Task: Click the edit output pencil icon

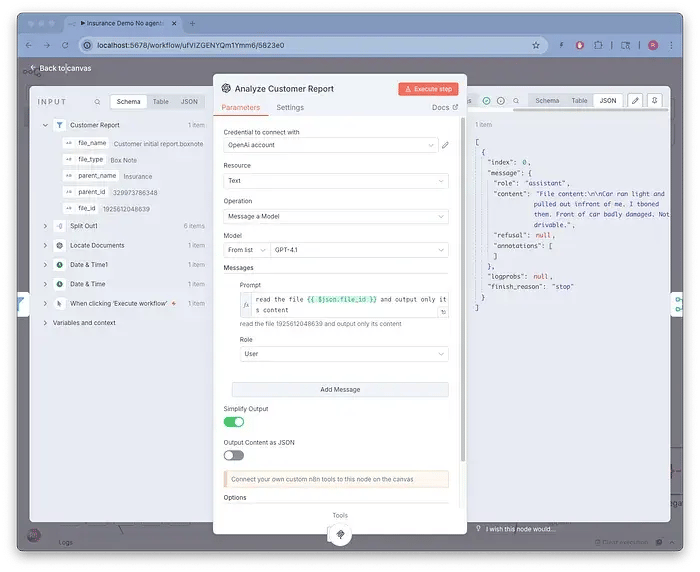Action: click(635, 101)
